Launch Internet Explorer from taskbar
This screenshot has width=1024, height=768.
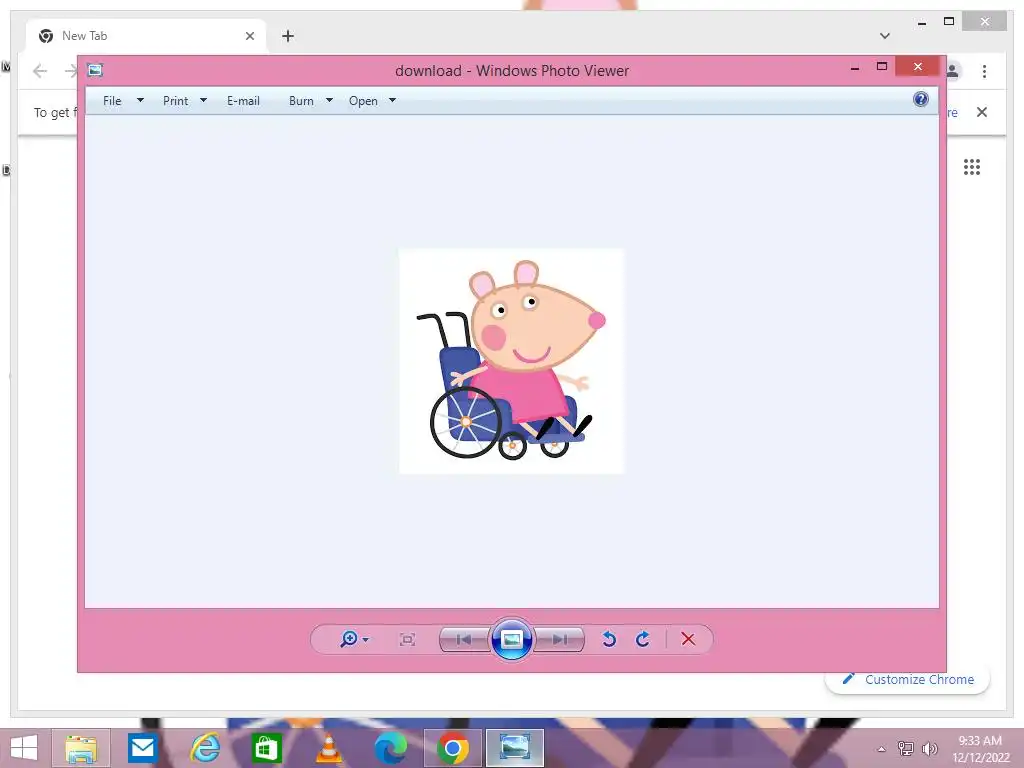click(204, 748)
